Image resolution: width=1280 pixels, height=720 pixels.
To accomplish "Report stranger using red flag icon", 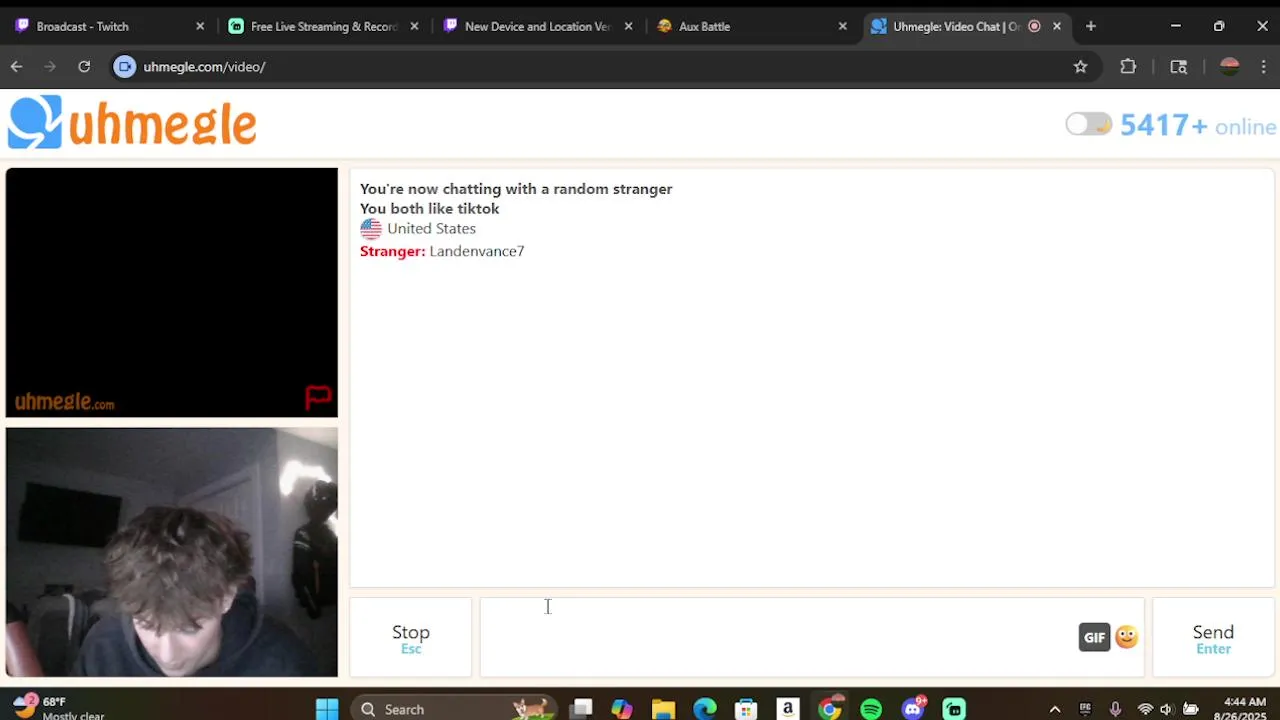I will 318,397.
